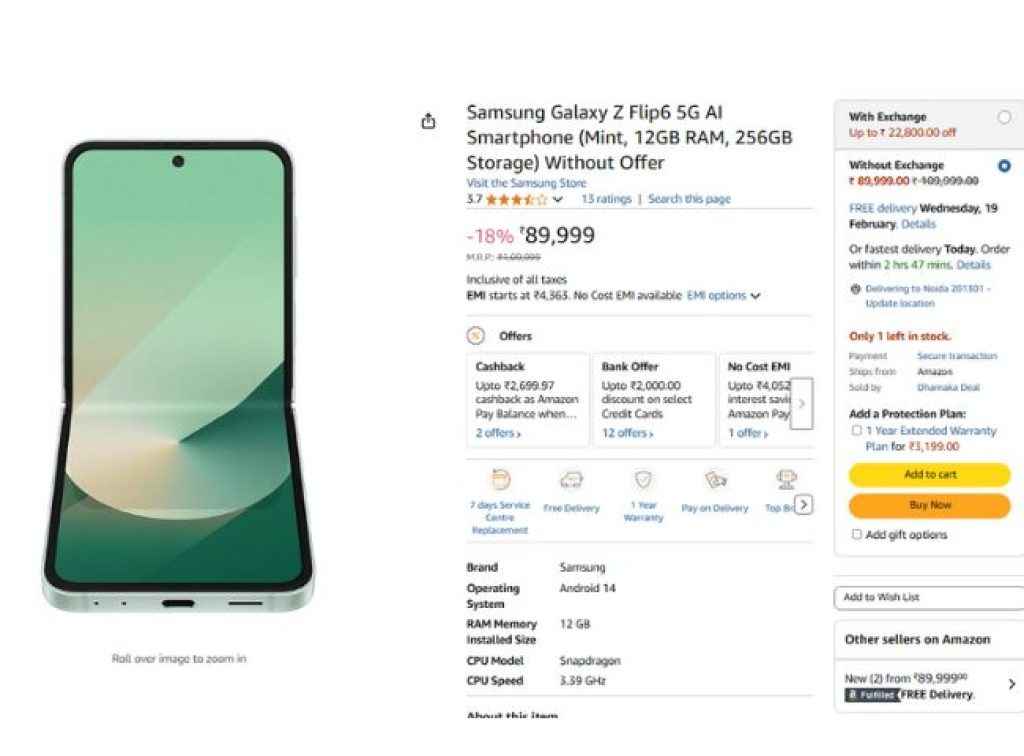Expand the EMI options dropdown
Viewport: 1024px width, 756px height.
tap(755, 296)
